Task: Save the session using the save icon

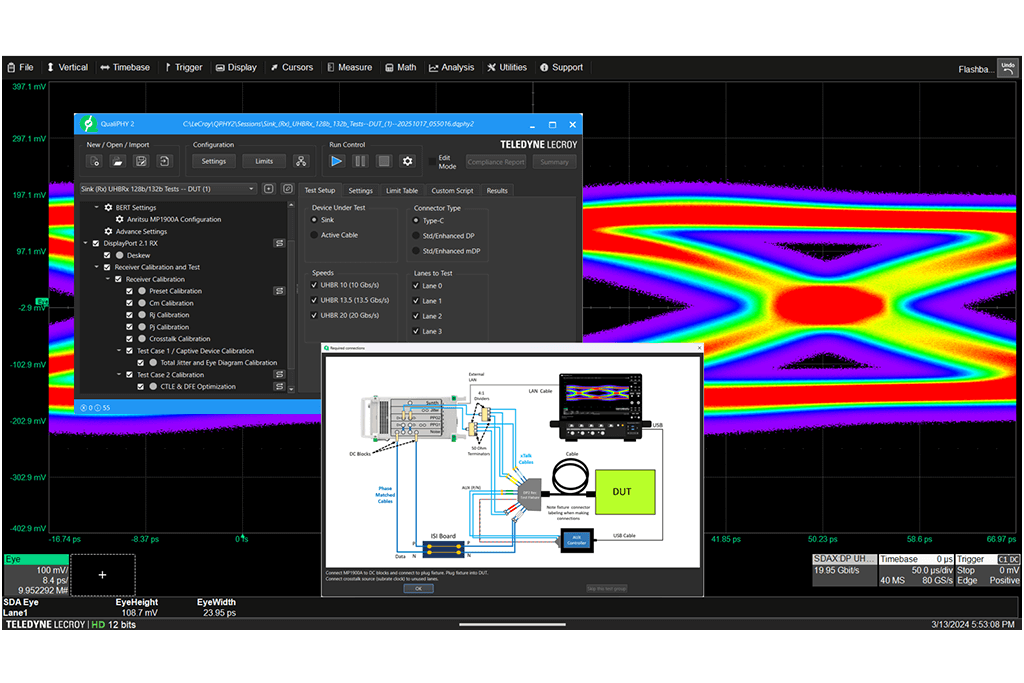Action: [x=142, y=161]
